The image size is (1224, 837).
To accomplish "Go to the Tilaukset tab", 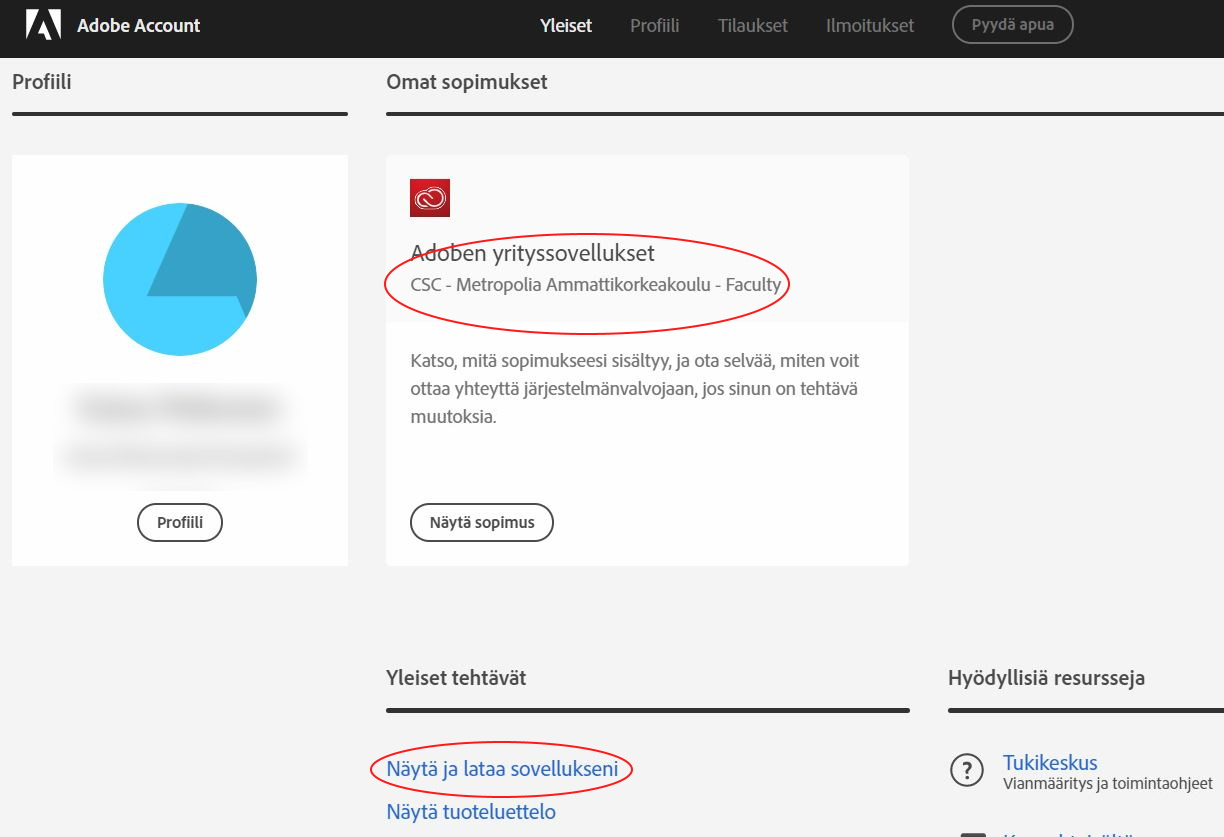I will [753, 26].
